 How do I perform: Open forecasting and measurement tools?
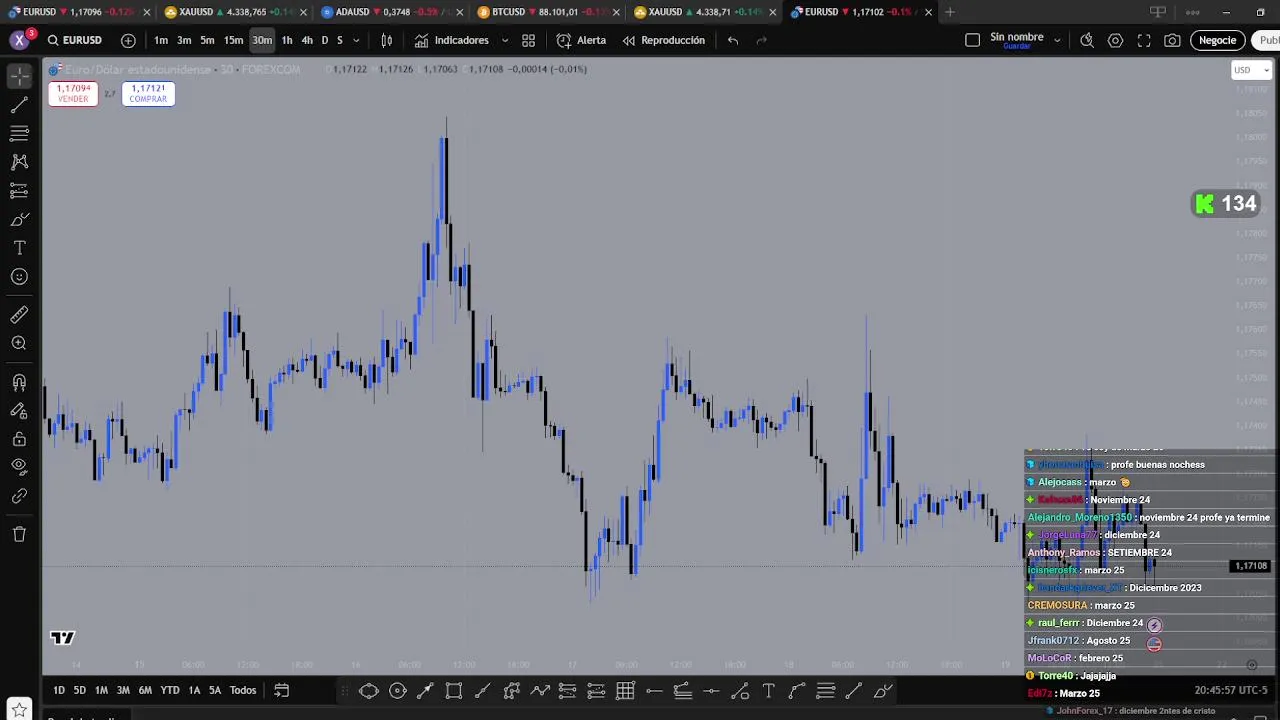click(19, 190)
